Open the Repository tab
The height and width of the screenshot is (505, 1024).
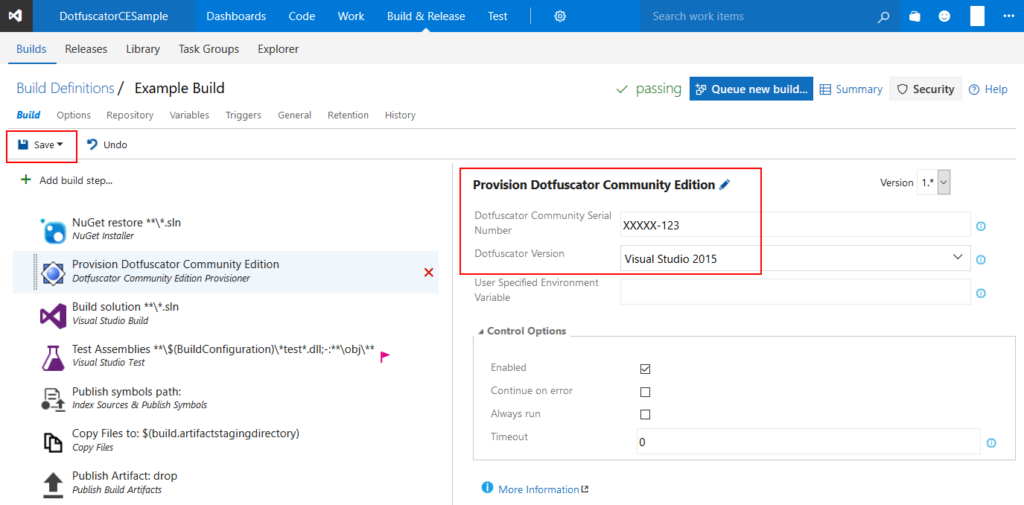tap(130, 115)
